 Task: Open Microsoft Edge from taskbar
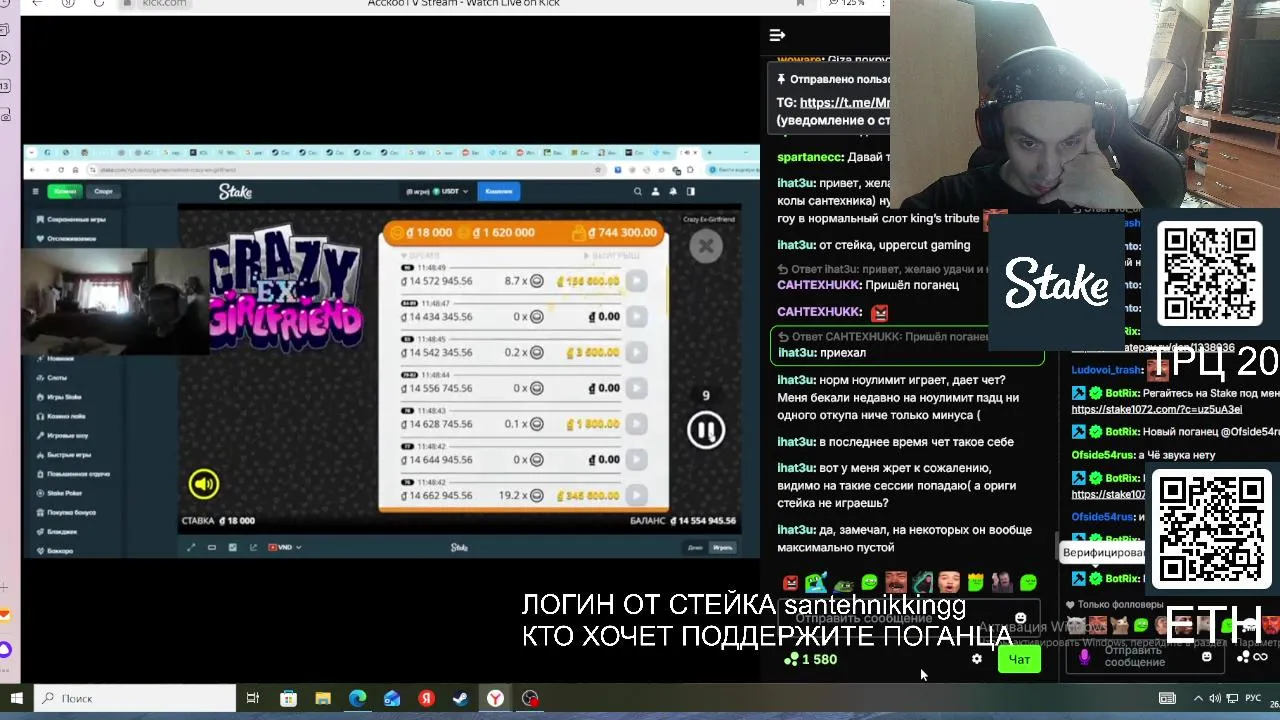[357, 698]
